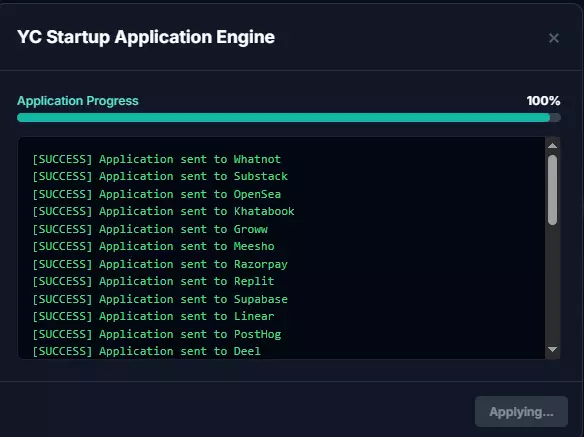
Task: Select the Replit log entry
Action: click(x=153, y=281)
